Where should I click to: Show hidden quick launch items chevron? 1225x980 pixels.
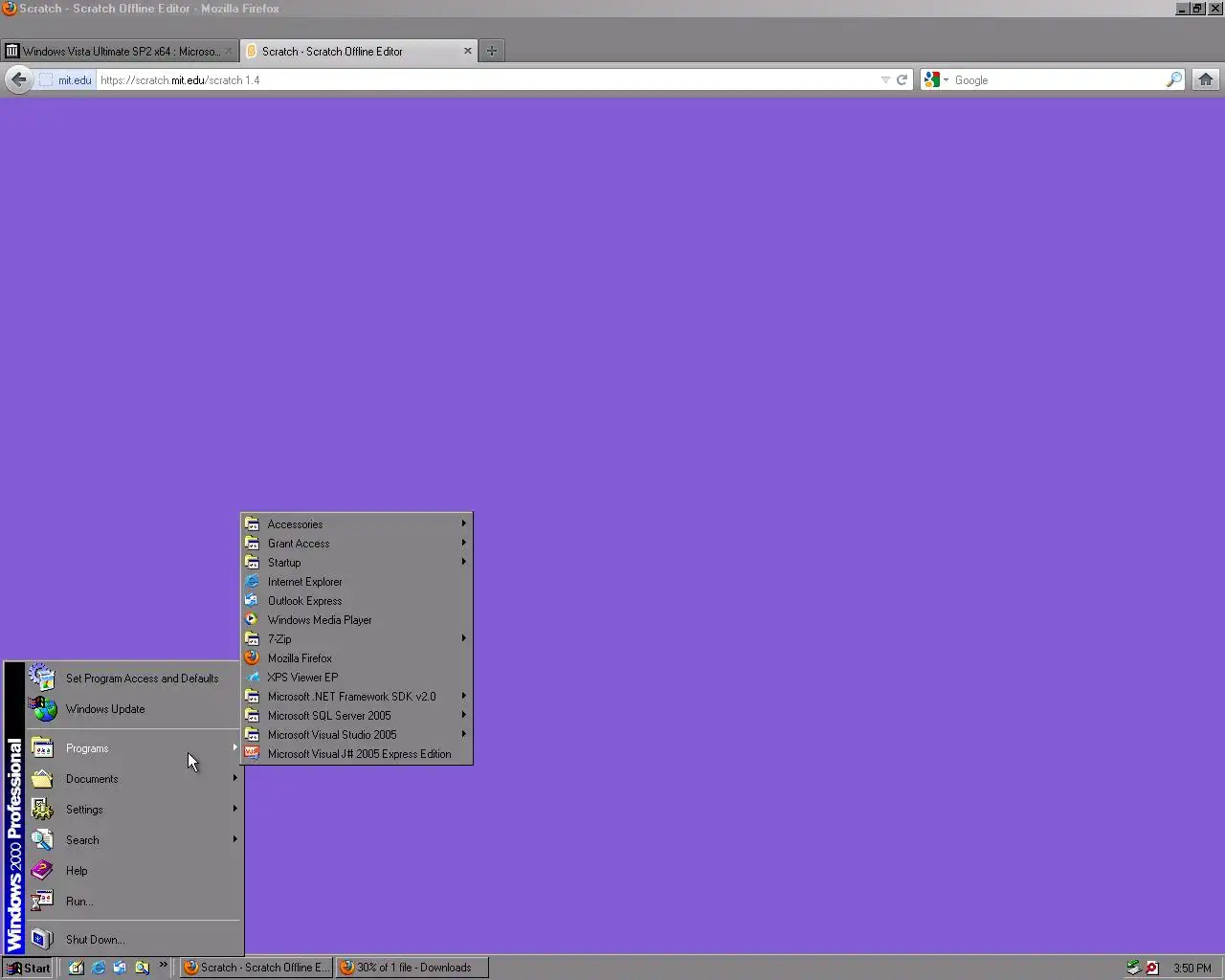click(x=163, y=965)
